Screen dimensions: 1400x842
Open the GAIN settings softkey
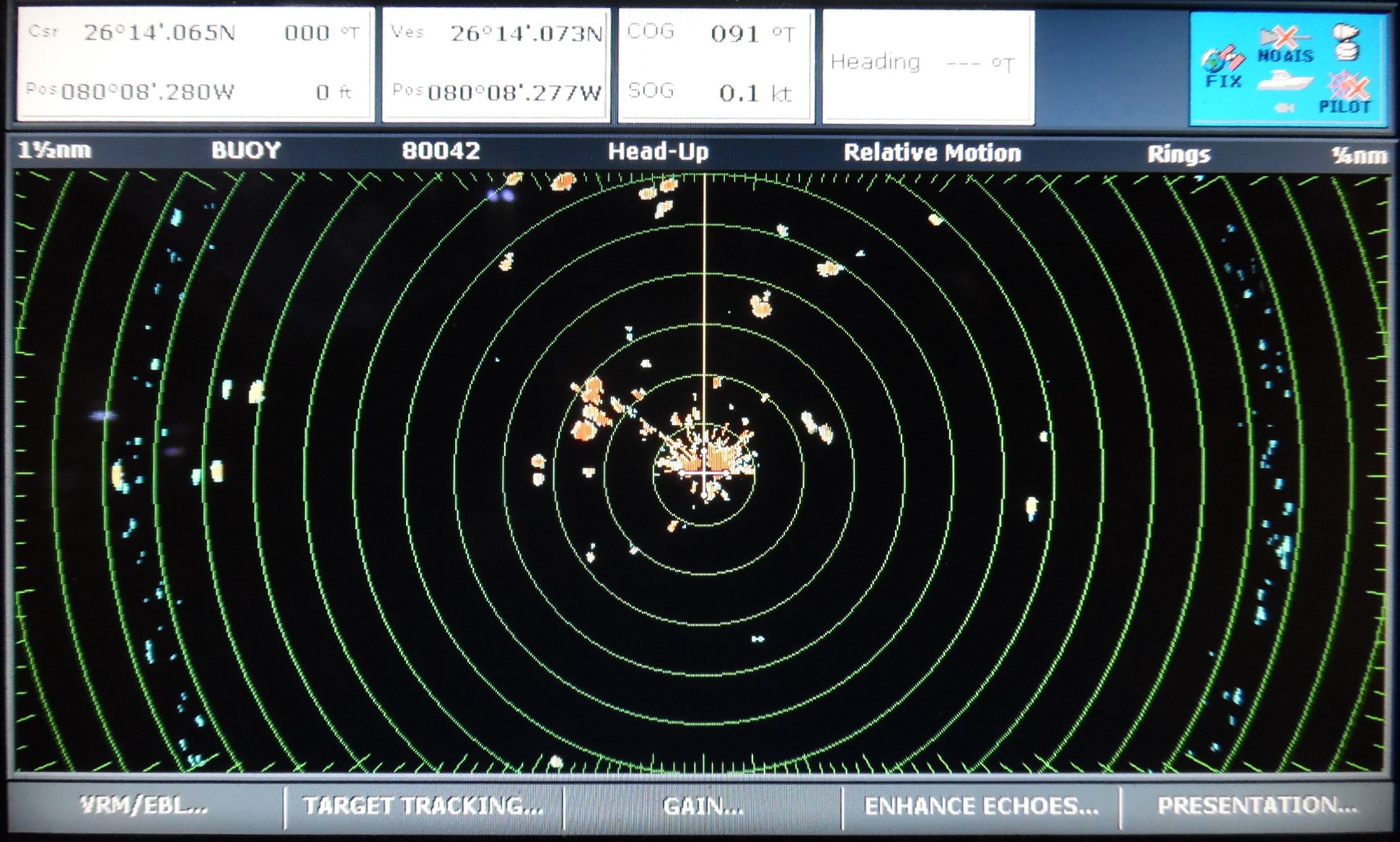click(x=703, y=806)
